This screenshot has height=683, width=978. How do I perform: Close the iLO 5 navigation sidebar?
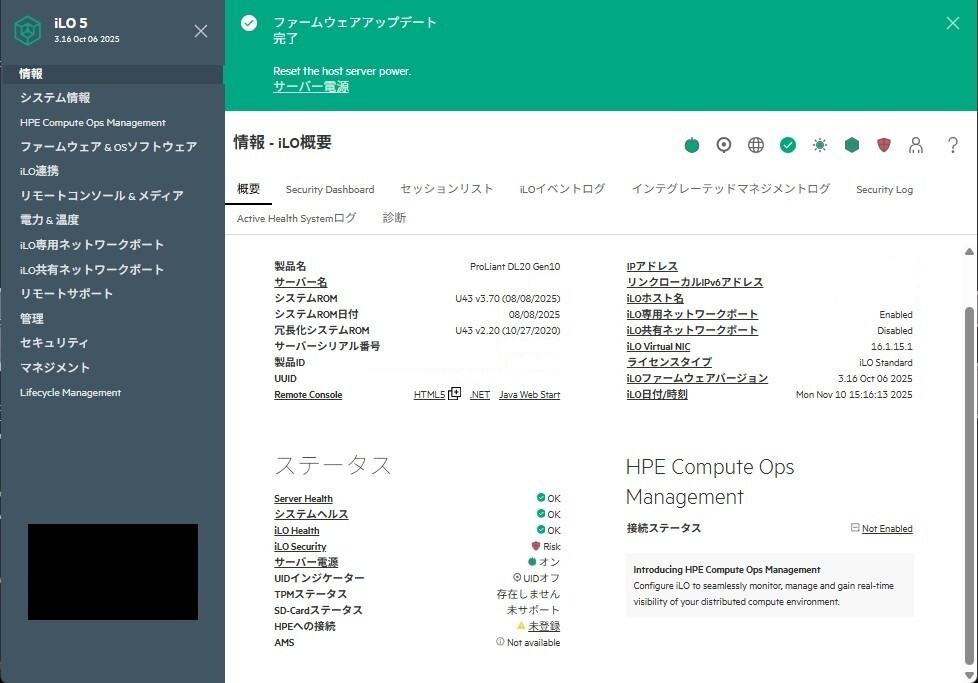coord(201,31)
